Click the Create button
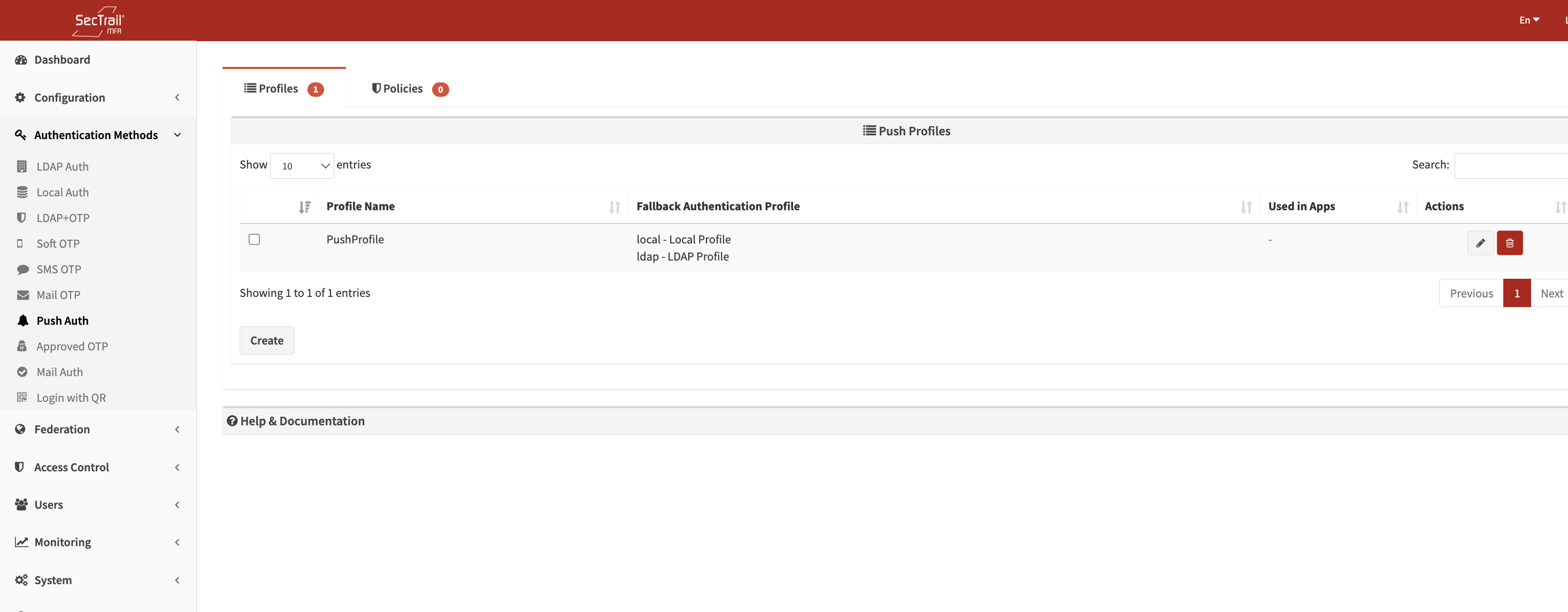The height and width of the screenshot is (612, 1568). click(x=267, y=340)
